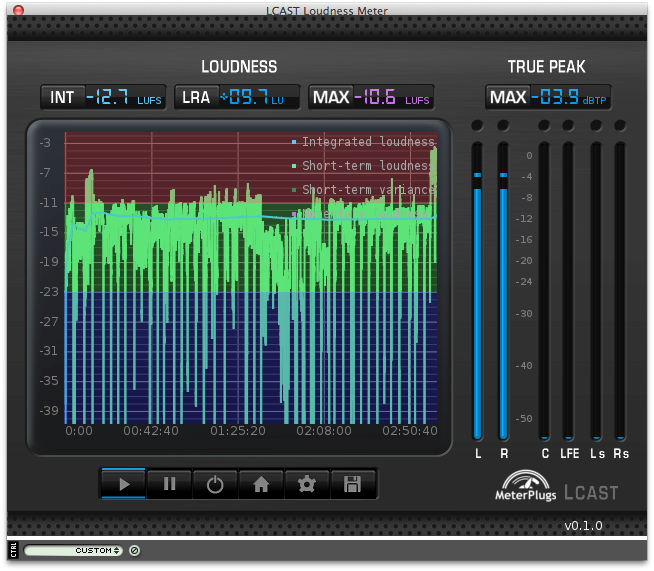The width and height of the screenshot is (654, 571).
Task: Click the 02:08:00 timeline label
Action: click(x=324, y=430)
